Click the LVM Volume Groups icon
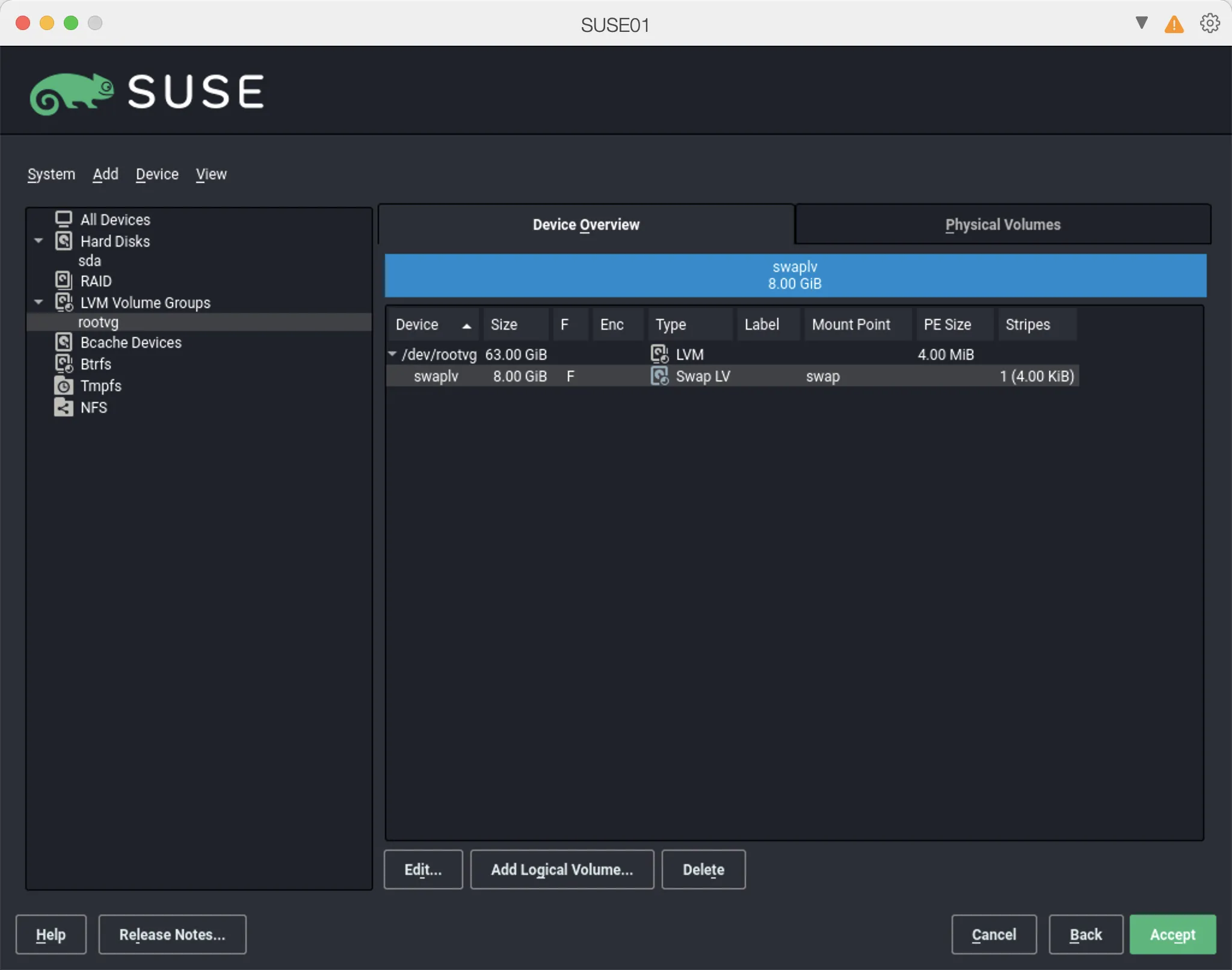The image size is (1232, 970). (64, 302)
